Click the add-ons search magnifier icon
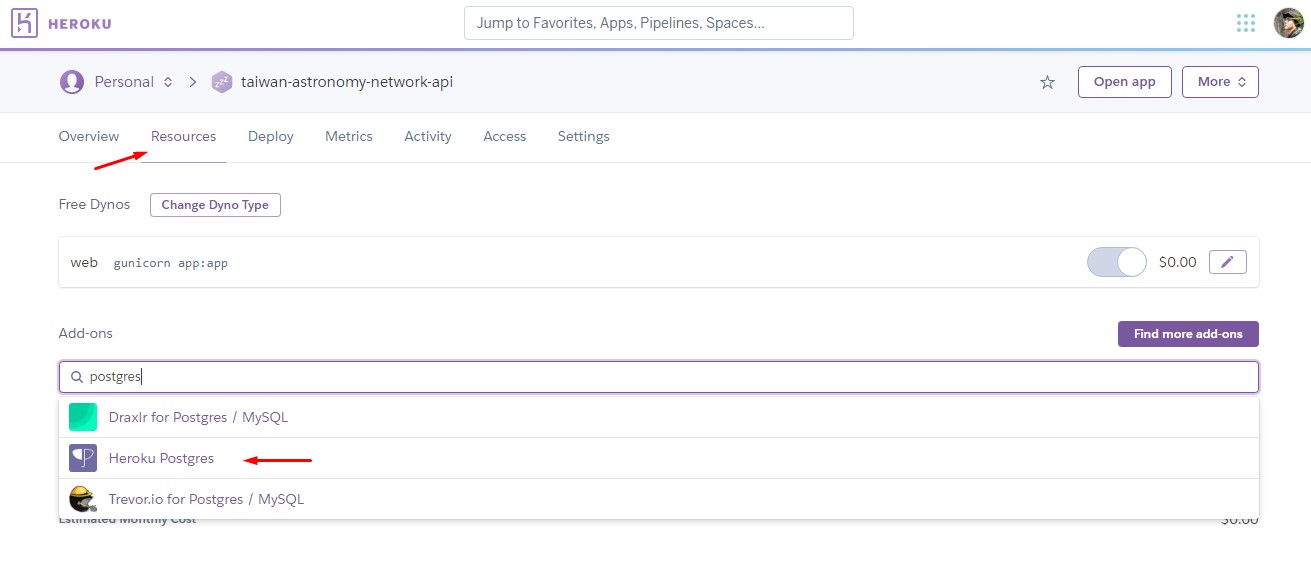The height and width of the screenshot is (580, 1311). [x=77, y=377]
